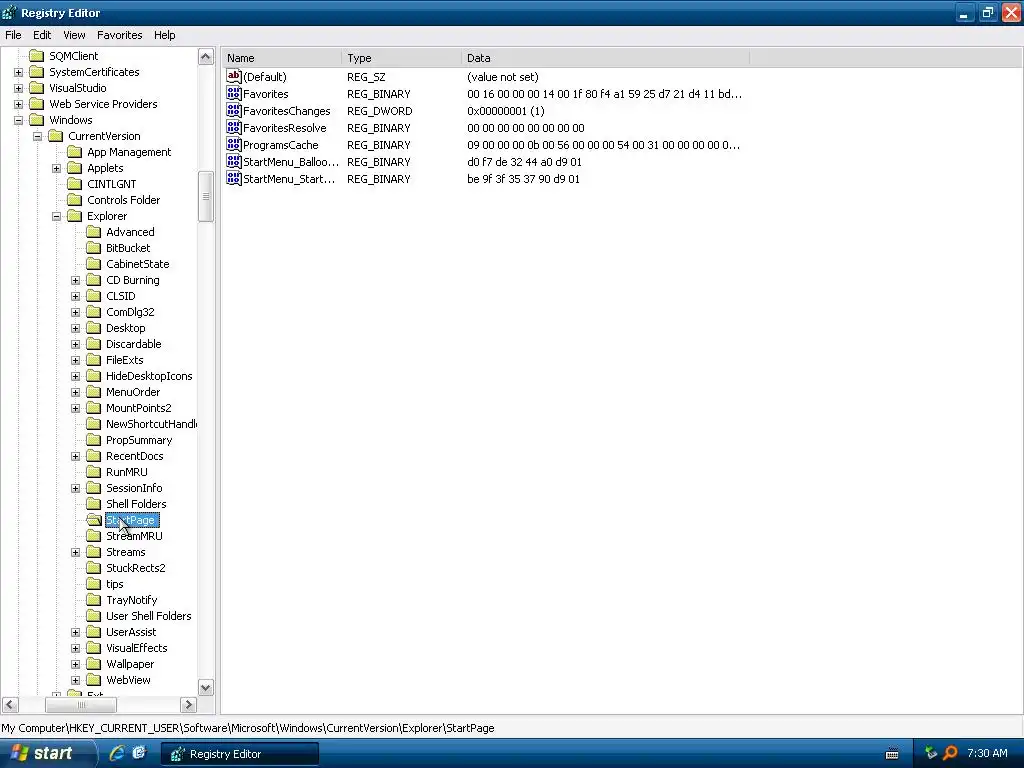Expand the VisualStudio key

pyautogui.click(x=18, y=88)
